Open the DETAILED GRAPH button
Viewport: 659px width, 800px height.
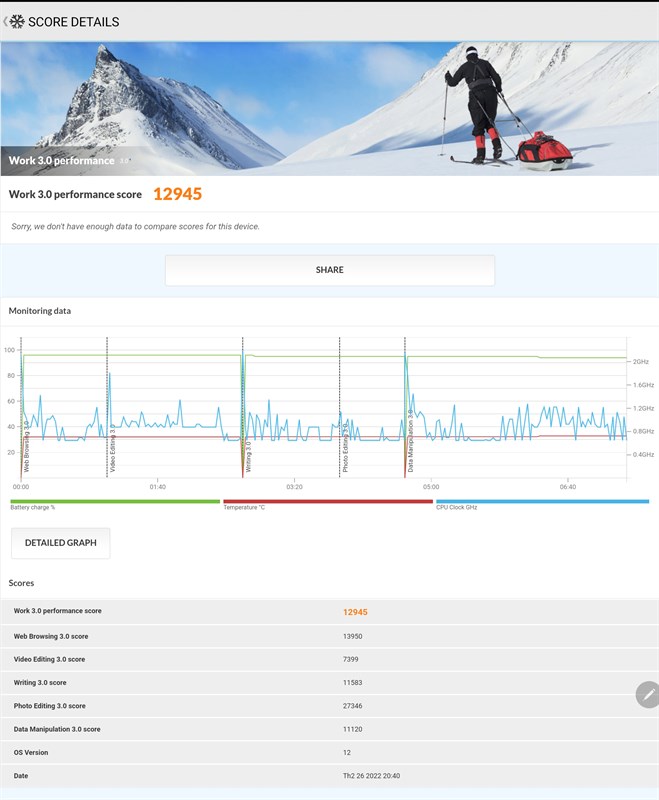point(61,543)
